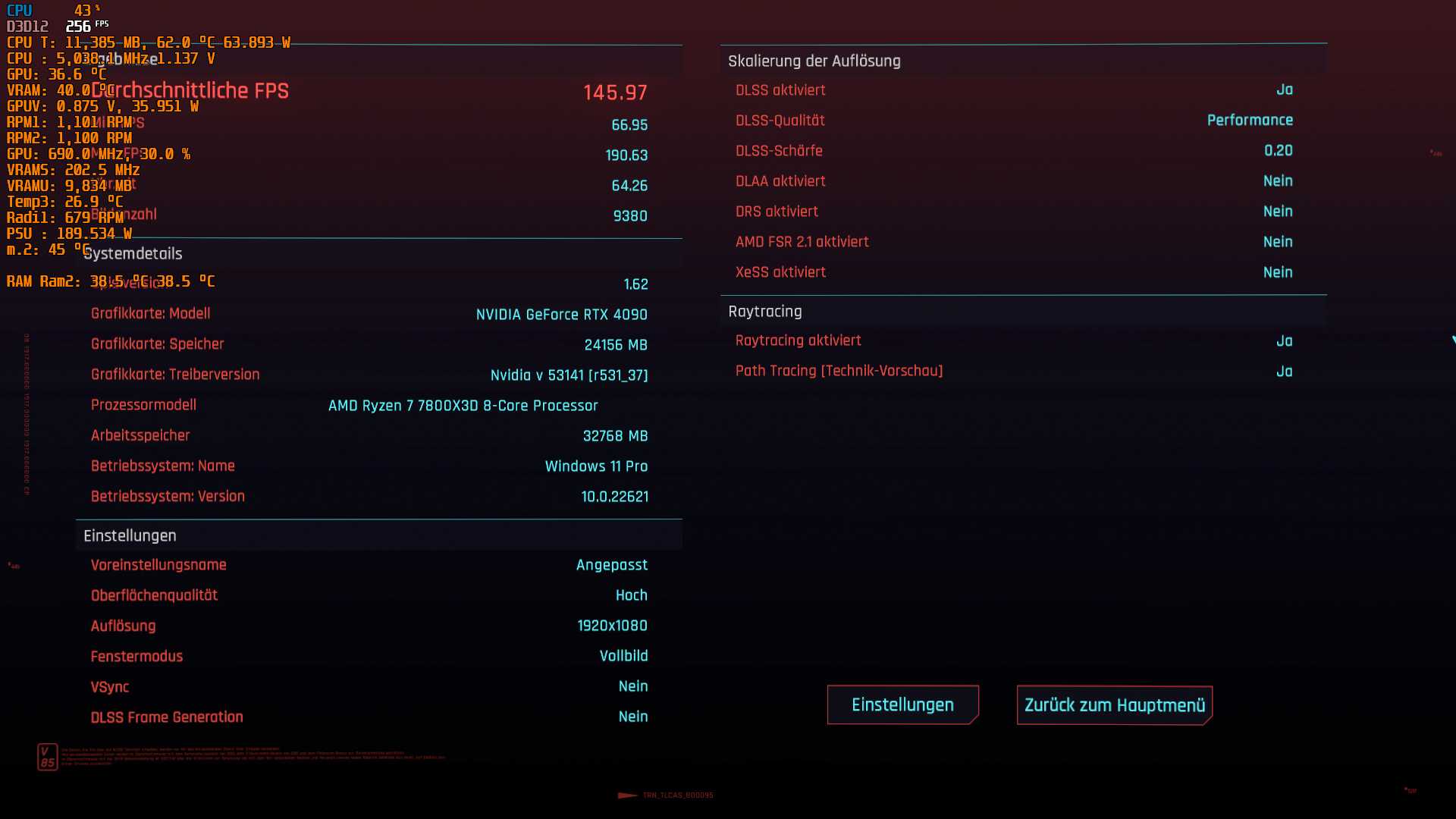This screenshot has width=1456, height=819.
Task: Click the red arrow marker beside TRN_TLCAS_B00095
Action: [x=626, y=796]
